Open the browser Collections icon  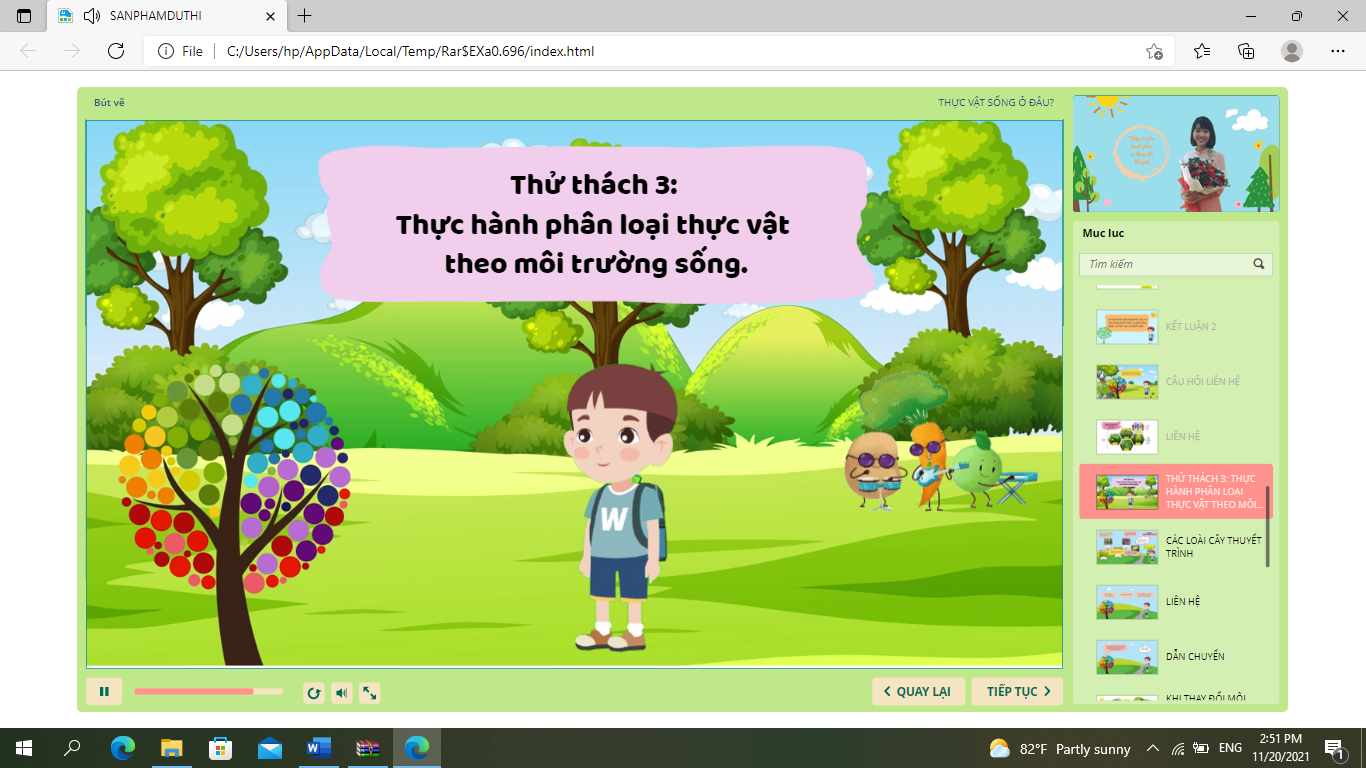[1246, 51]
